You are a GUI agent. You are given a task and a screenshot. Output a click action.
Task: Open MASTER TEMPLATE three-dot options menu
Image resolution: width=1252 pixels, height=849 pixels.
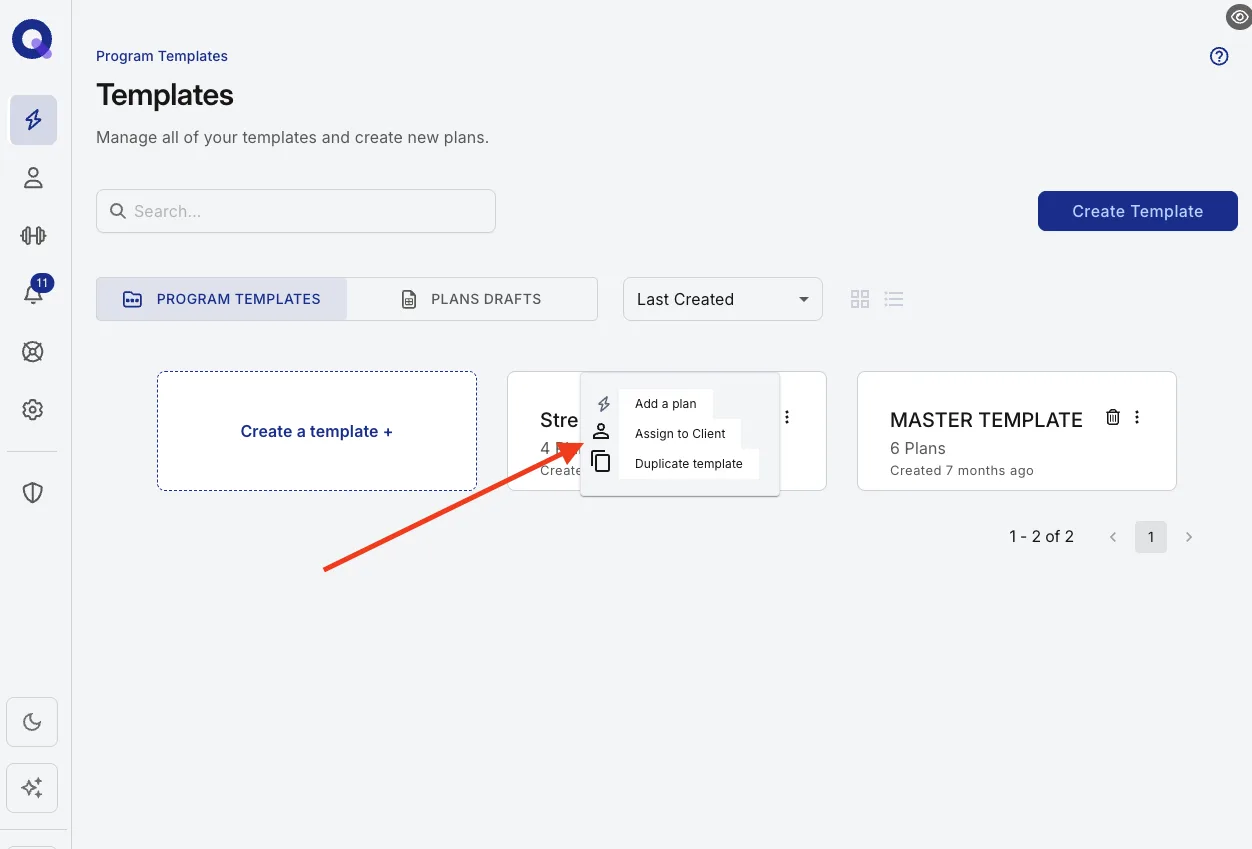(x=1137, y=417)
